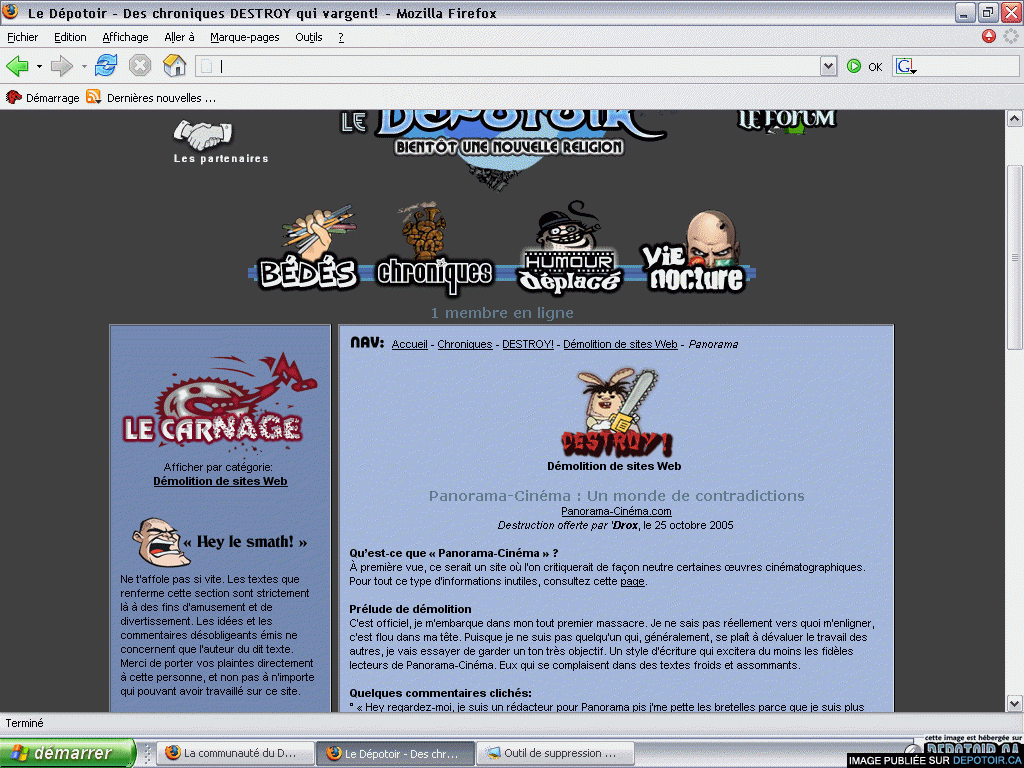The height and width of the screenshot is (768, 1024).
Task: Click the 'Panorama-Cinéma : Un monde de contradictions' heading
Action: [616, 496]
